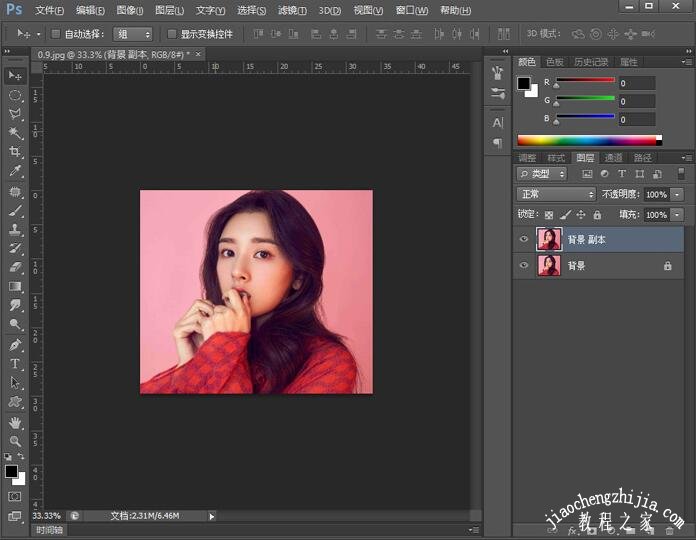Activate the Zoom tool
696x540 pixels.
click(x=15, y=441)
